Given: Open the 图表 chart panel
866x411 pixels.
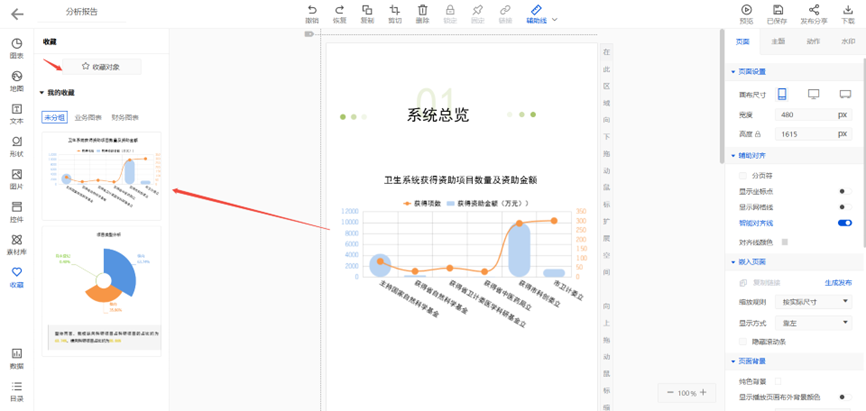Looking at the screenshot, I should pos(16,49).
